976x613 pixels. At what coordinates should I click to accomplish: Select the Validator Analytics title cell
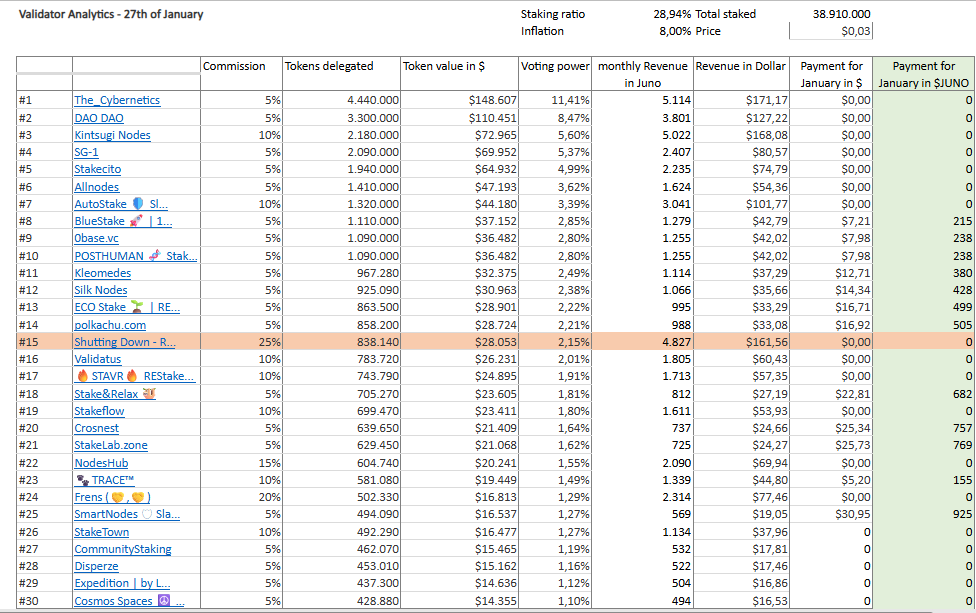pyautogui.click(x=111, y=14)
